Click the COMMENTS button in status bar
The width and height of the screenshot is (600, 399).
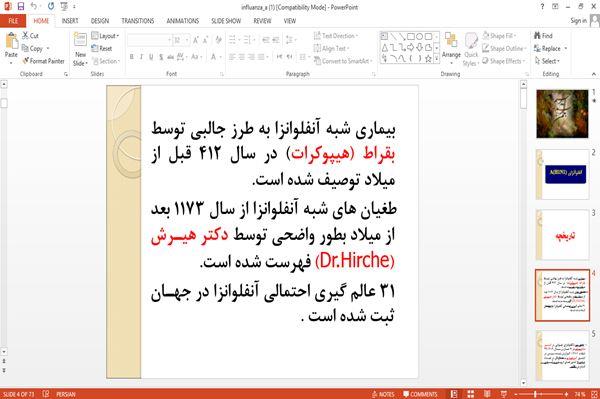(420, 394)
